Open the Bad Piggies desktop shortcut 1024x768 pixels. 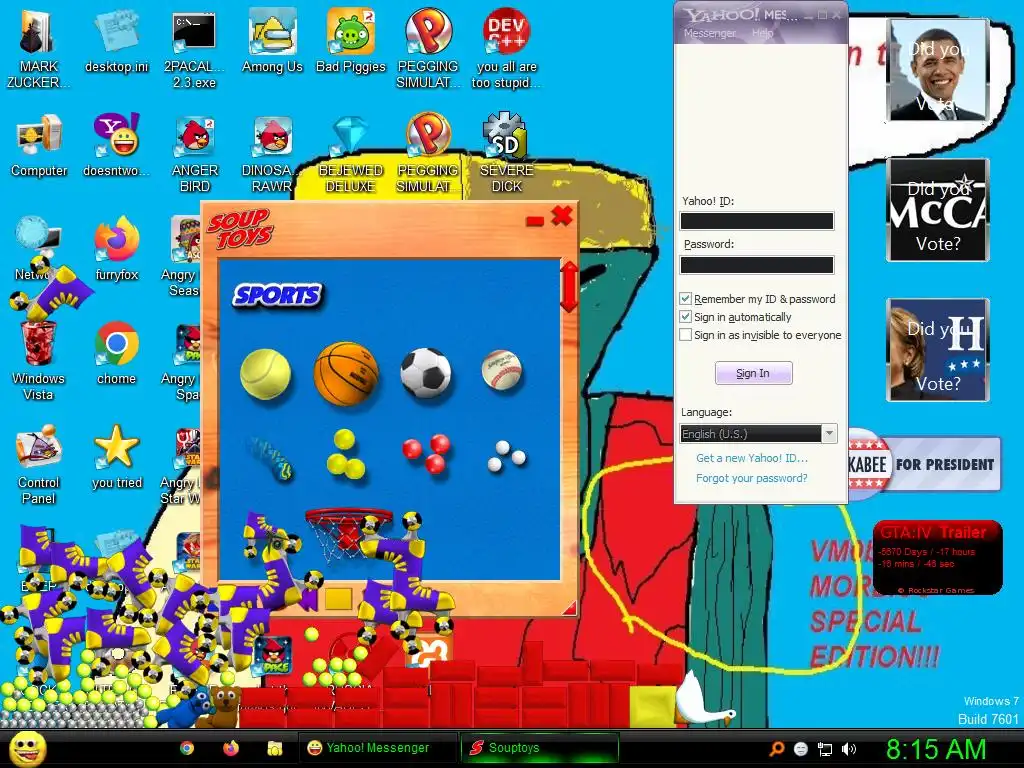tap(351, 41)
